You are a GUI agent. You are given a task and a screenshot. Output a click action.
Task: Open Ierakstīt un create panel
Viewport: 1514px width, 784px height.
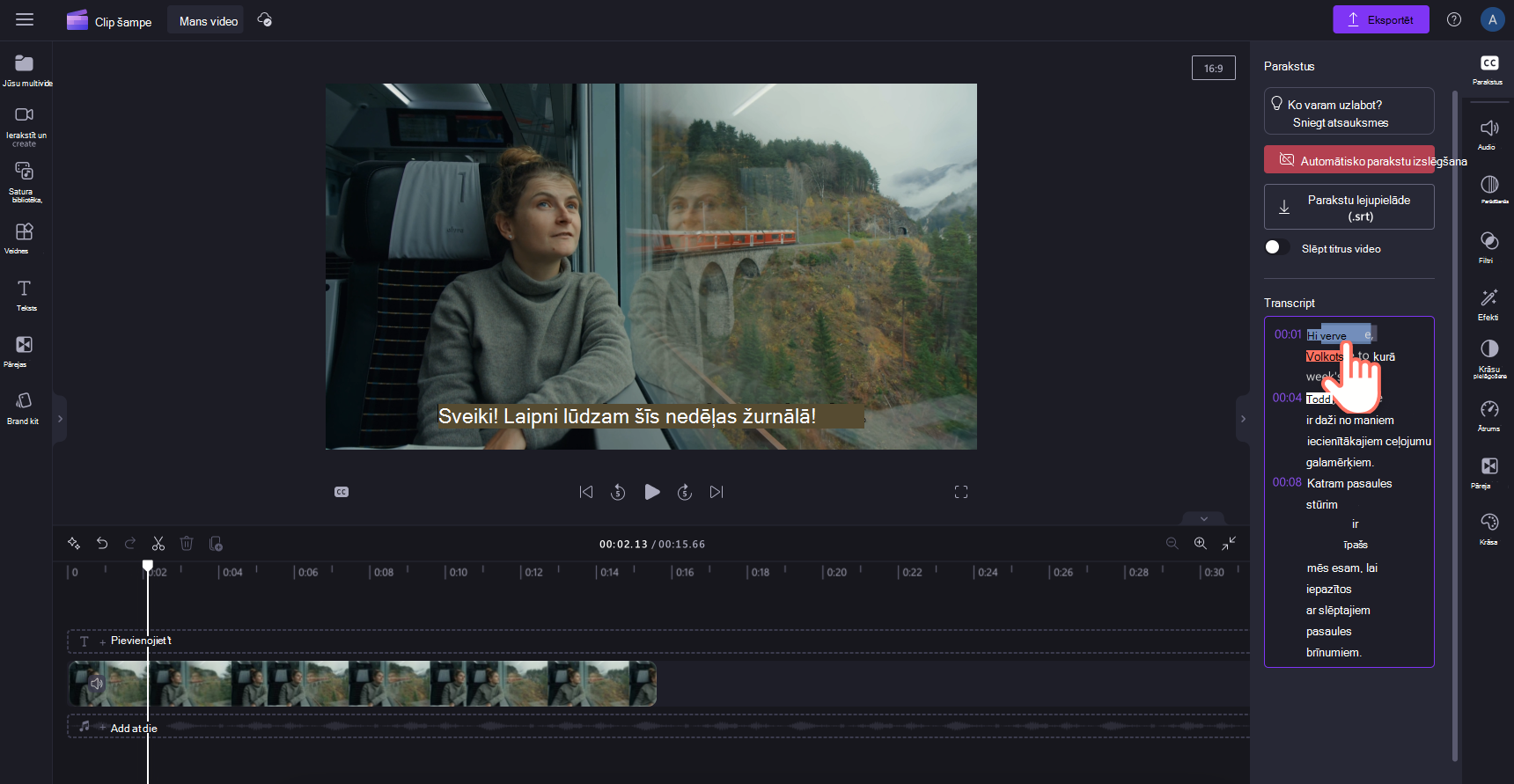25,126
